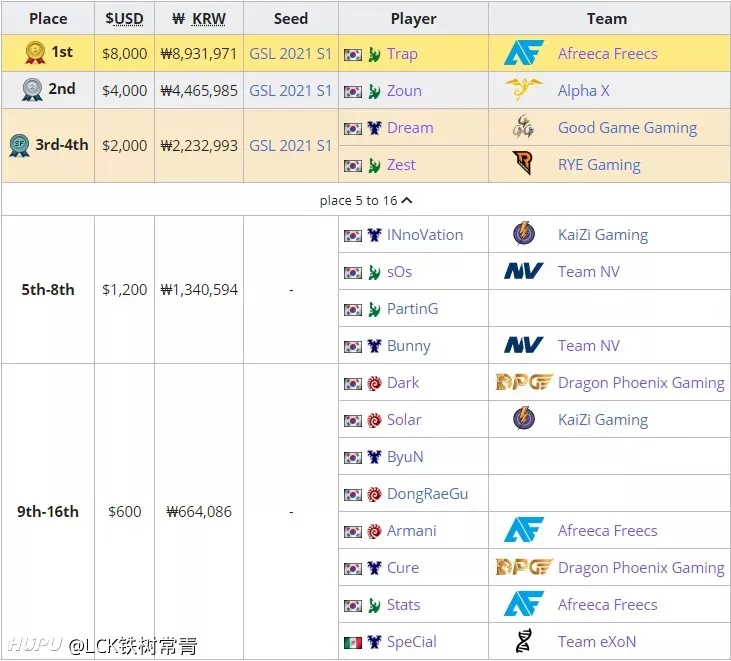This screenshot has width=731, height=661.
Task: Open the RYE Gaming team link
Action: pos(599,165)
